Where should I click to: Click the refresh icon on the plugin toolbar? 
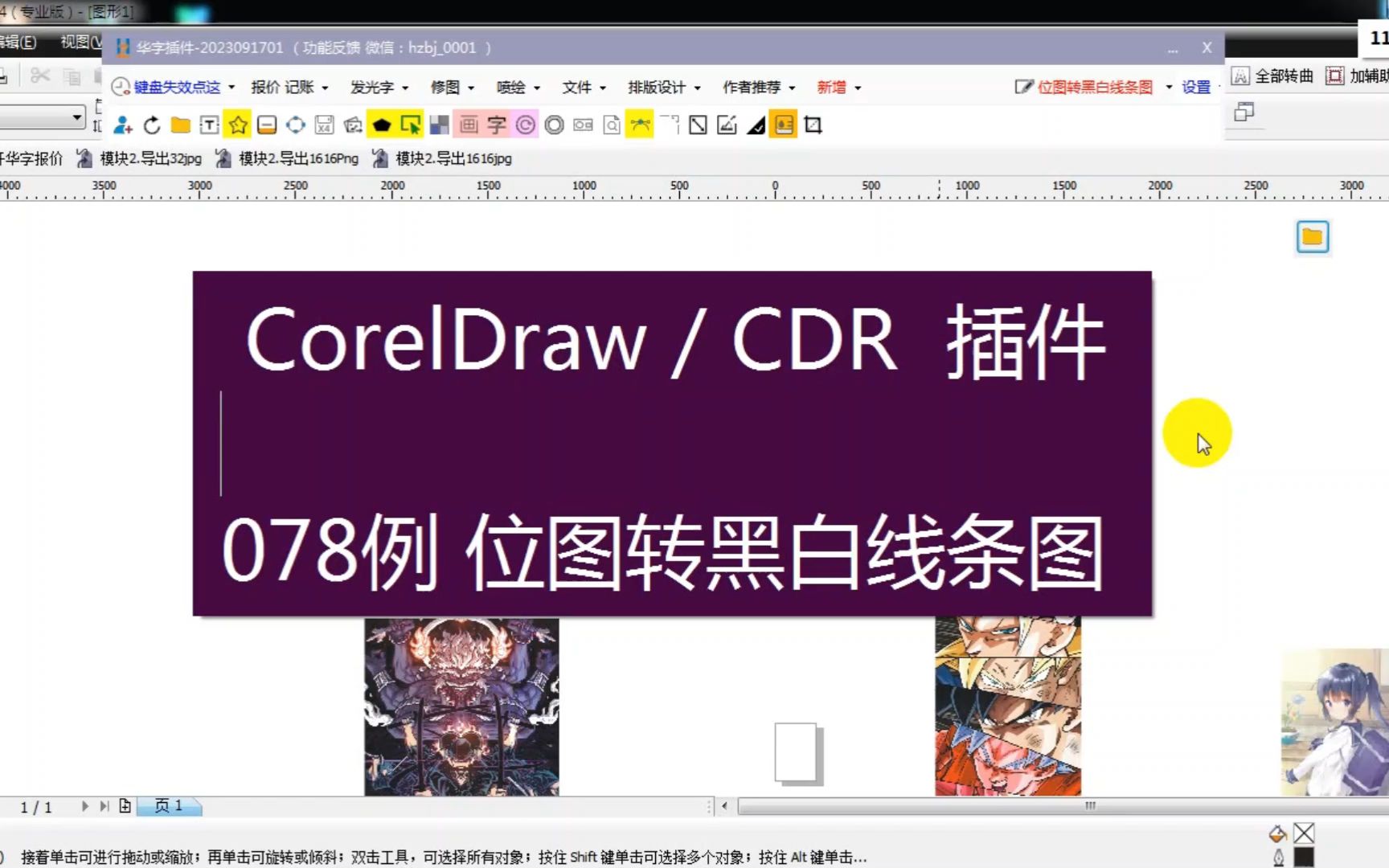151,125
